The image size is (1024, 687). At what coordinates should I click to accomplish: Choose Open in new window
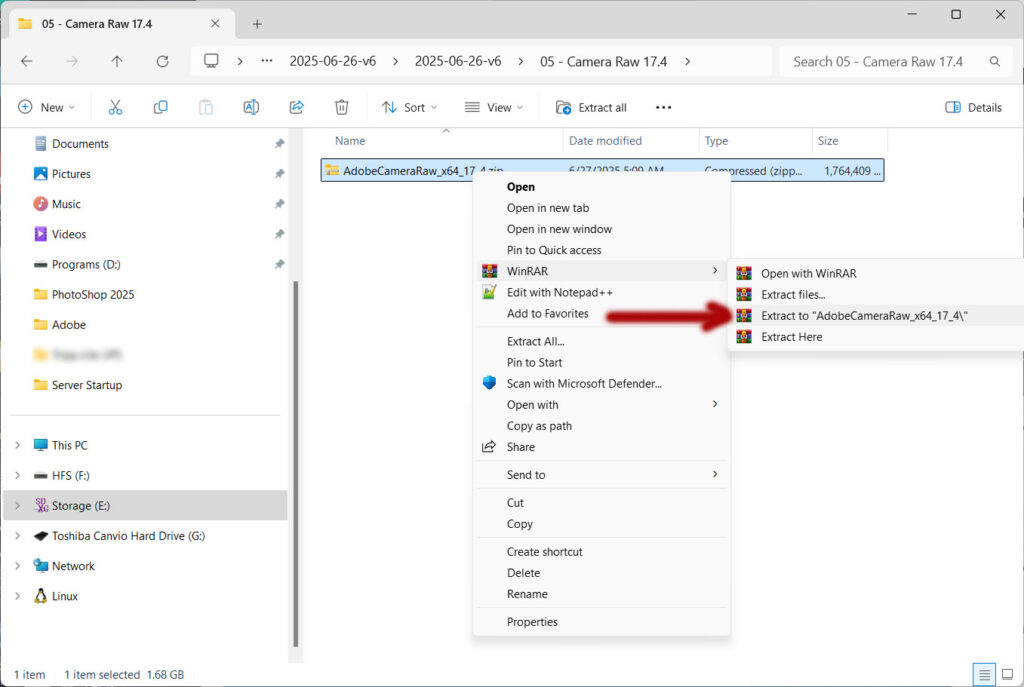601,229
